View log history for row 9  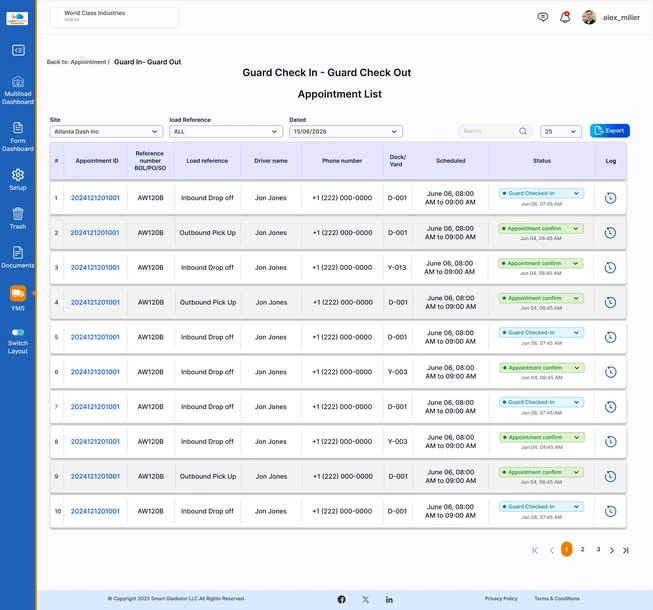tap(610, 476)
